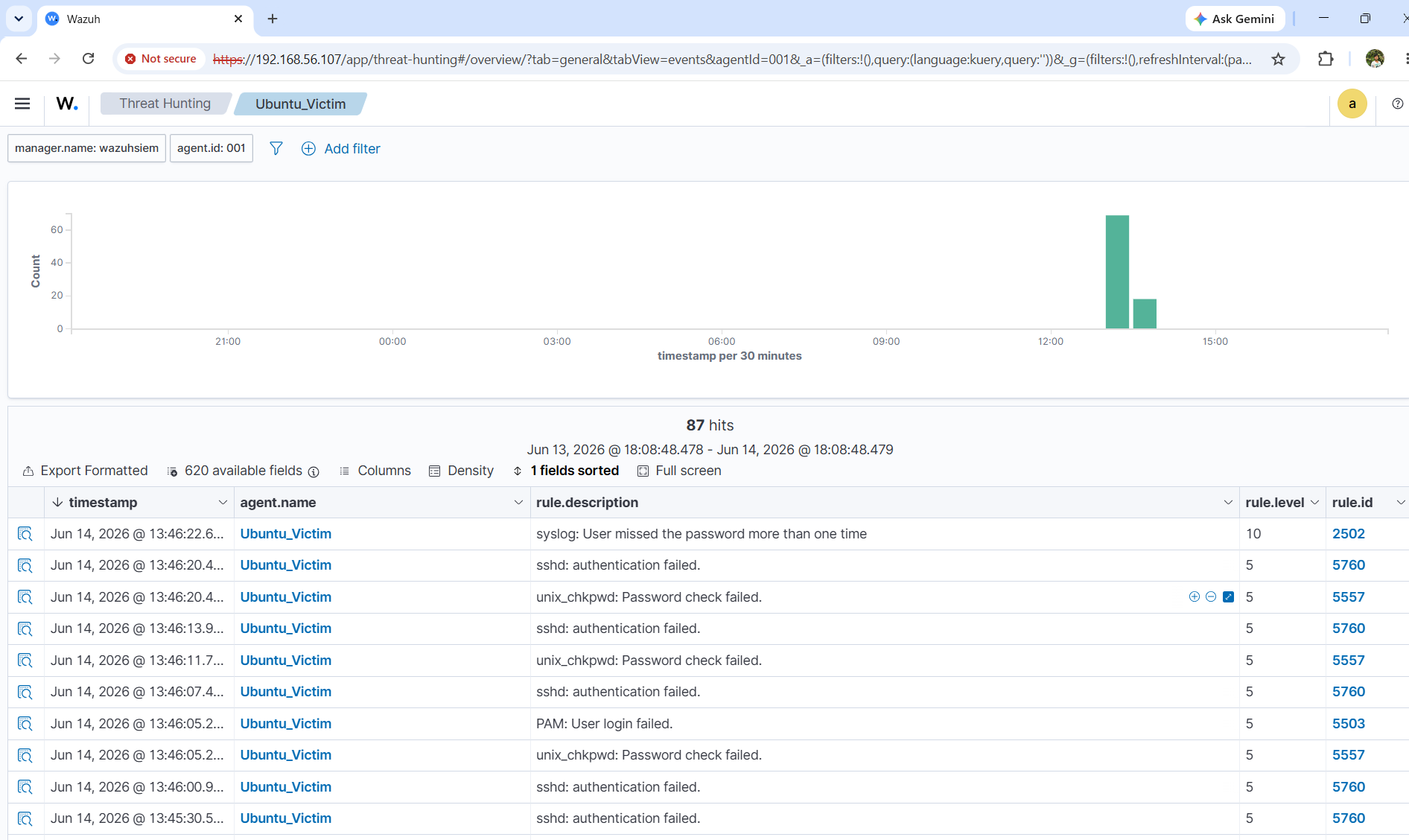1409x840 pixels.
Task: Open the 1 fields sorted menu
Action: coord(566,471)
